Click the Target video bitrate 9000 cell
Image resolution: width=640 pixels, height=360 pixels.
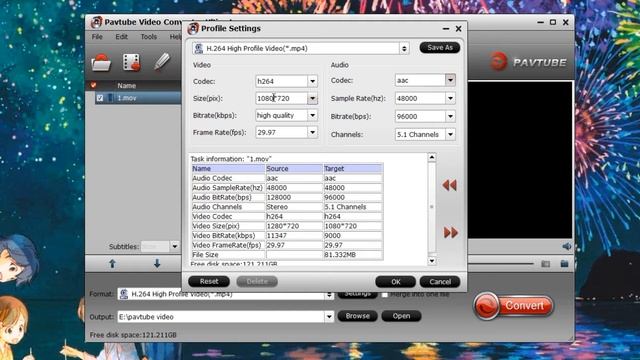(353, 236)
